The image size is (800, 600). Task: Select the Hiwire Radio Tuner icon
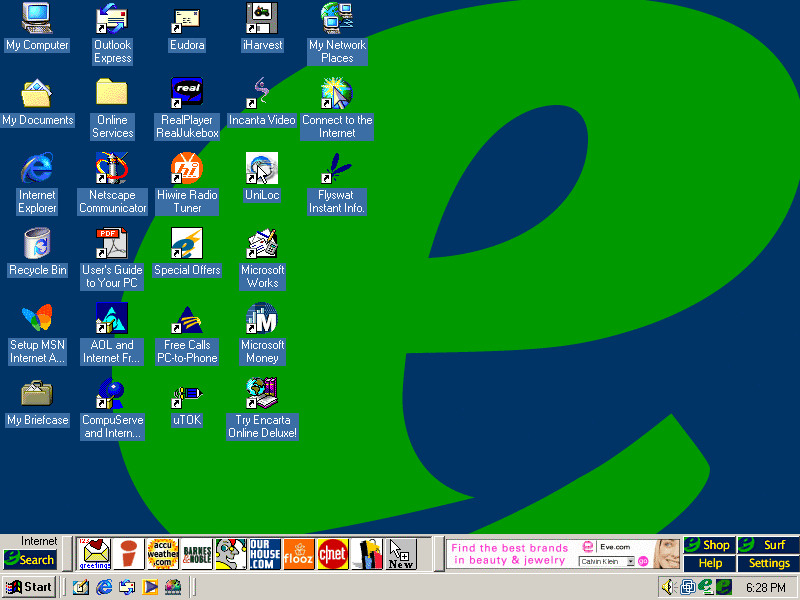(187, 168)
